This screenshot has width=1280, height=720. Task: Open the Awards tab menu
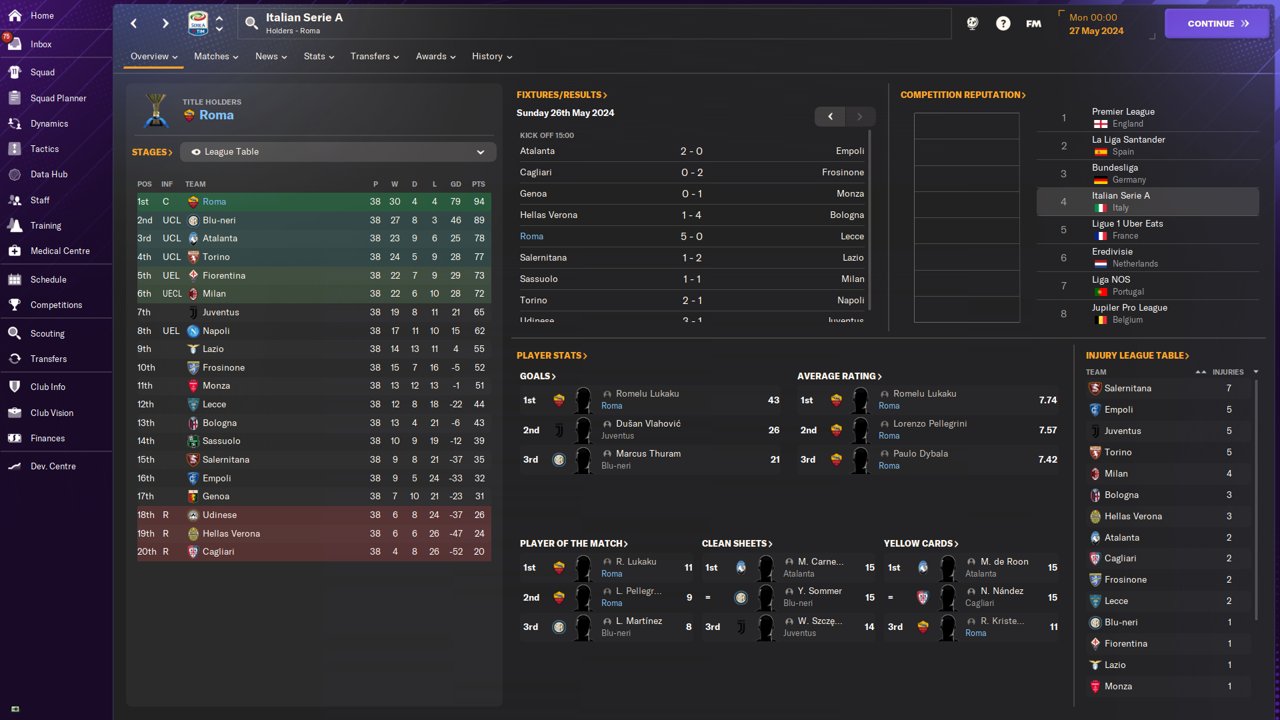[x=436, y=56]
